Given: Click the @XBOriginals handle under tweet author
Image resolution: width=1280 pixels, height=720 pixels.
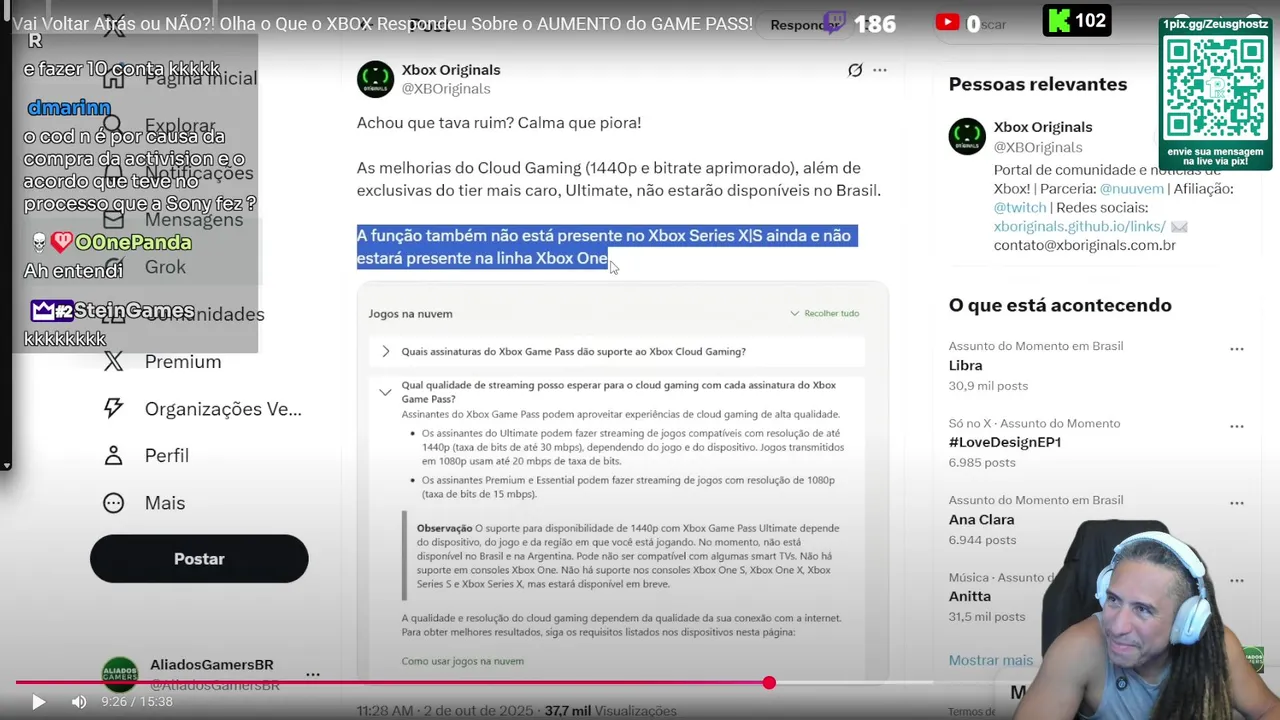Looking at the screenshot, I should (446, 89).
